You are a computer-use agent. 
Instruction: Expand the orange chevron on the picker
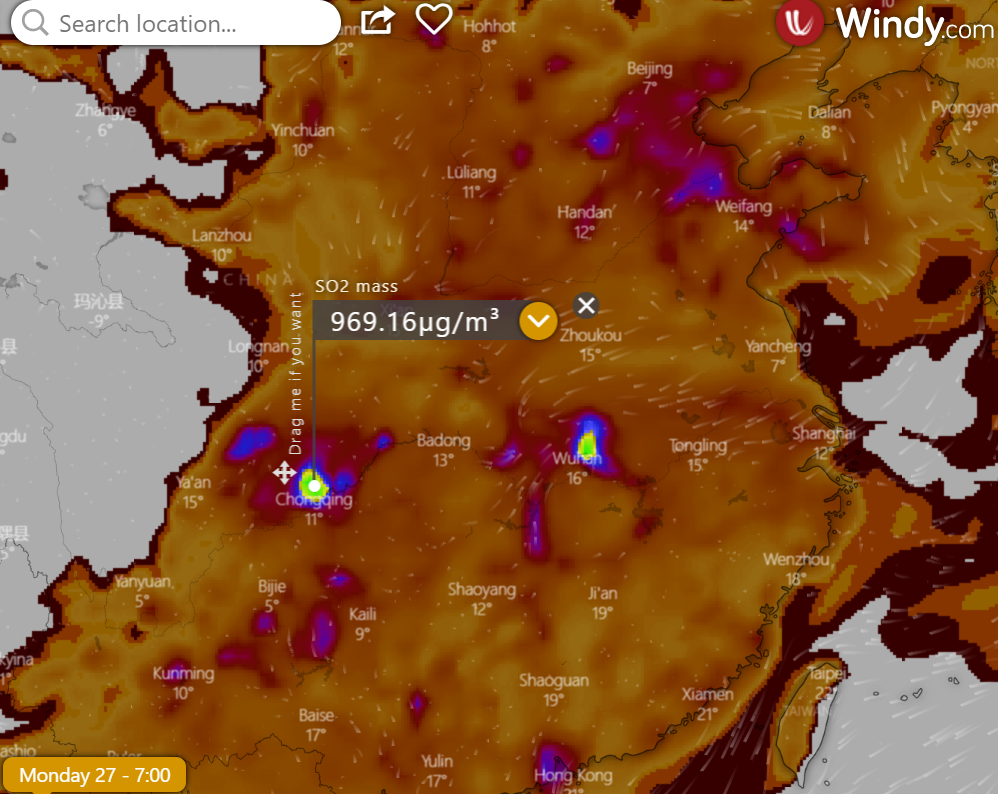tap(538, 321)
